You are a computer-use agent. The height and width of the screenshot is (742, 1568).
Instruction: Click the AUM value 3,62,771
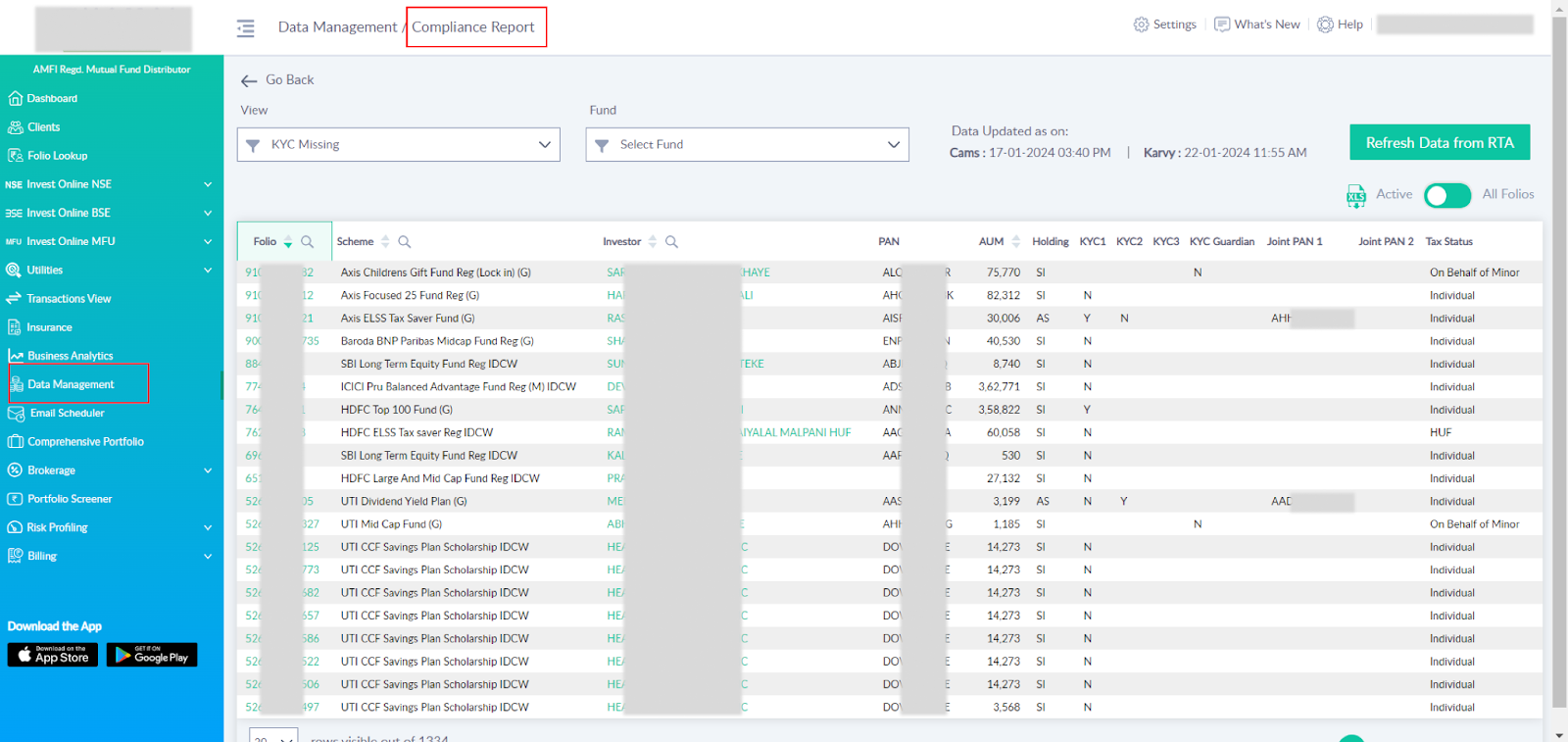(x=999, y=387)
